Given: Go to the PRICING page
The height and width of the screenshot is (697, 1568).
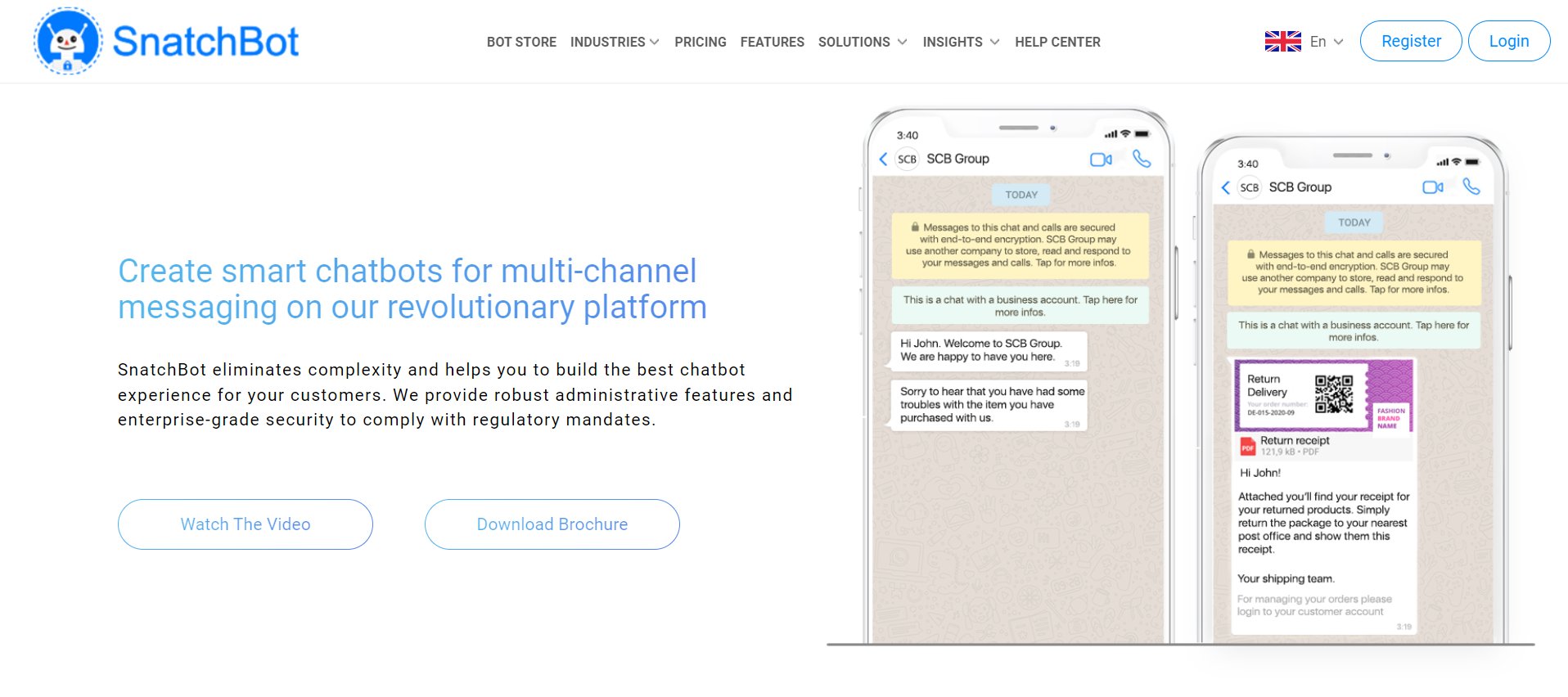Looking at the screenshot, I should coord(700,42).
